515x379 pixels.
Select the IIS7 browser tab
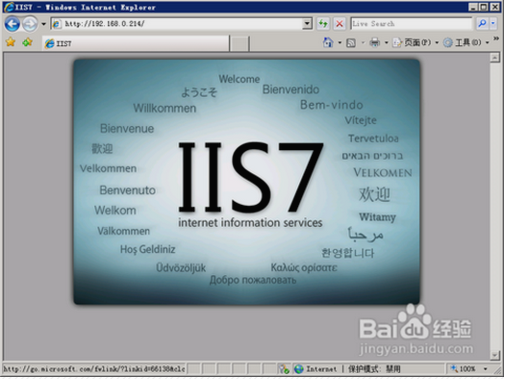point(136,43)
